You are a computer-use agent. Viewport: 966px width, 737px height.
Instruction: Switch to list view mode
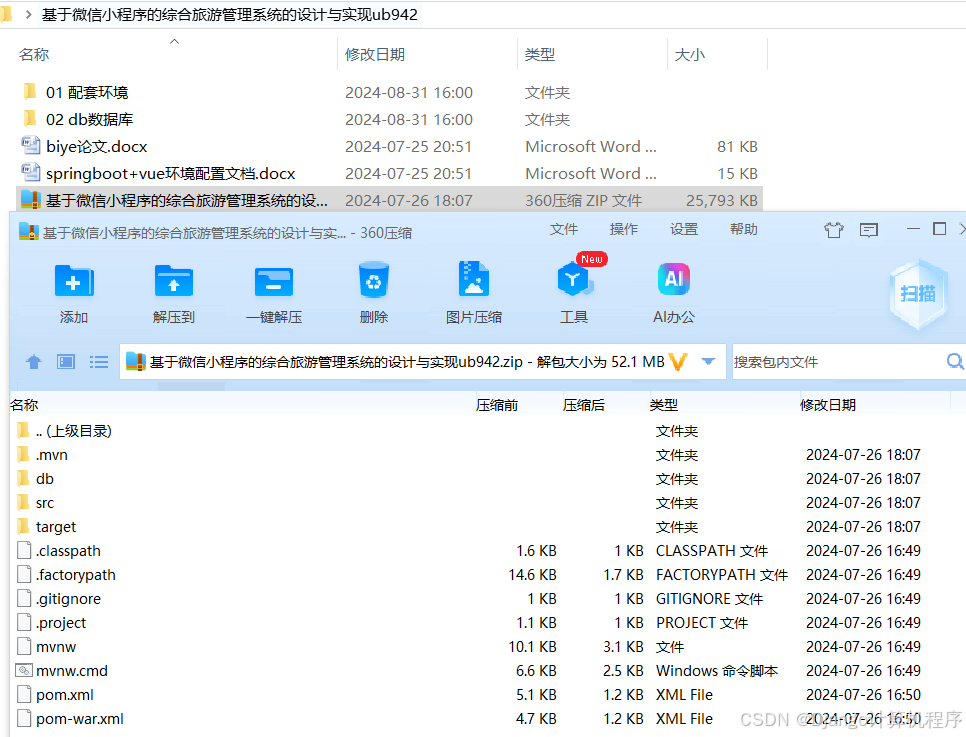[x=97, y=362]
